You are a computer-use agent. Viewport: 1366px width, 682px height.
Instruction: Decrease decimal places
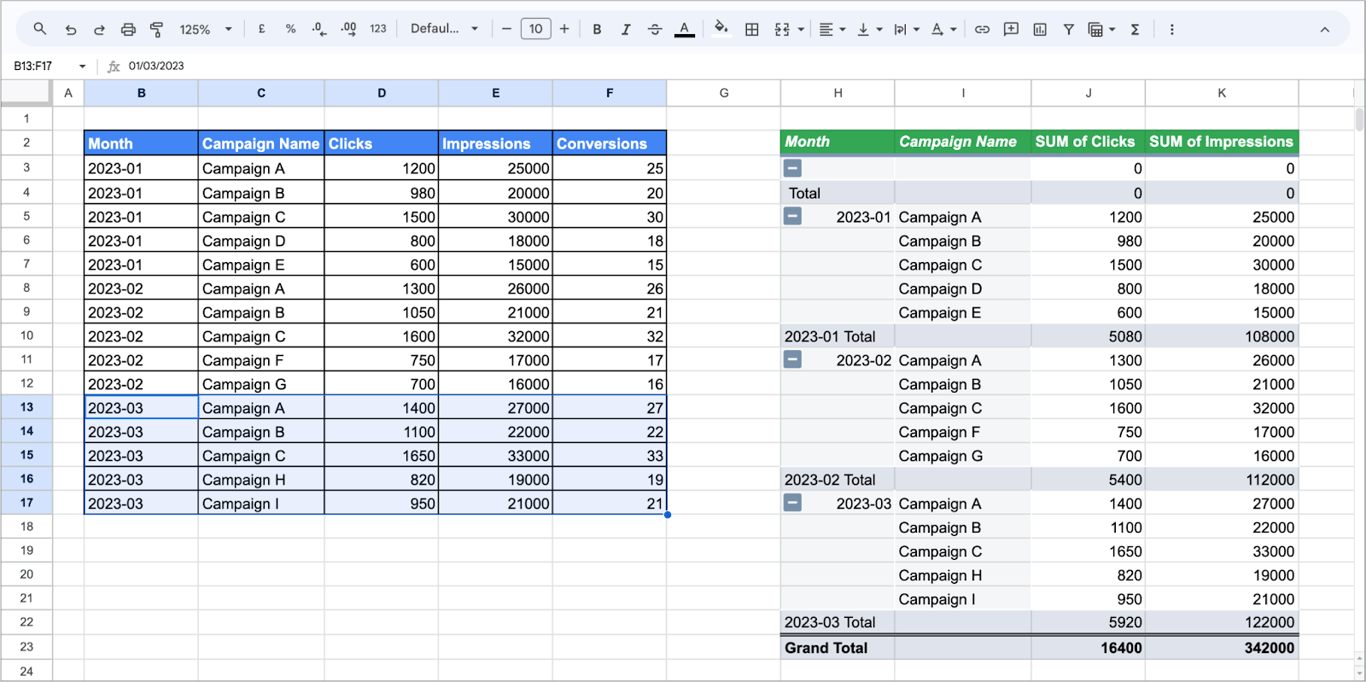(x=319, y=29)
